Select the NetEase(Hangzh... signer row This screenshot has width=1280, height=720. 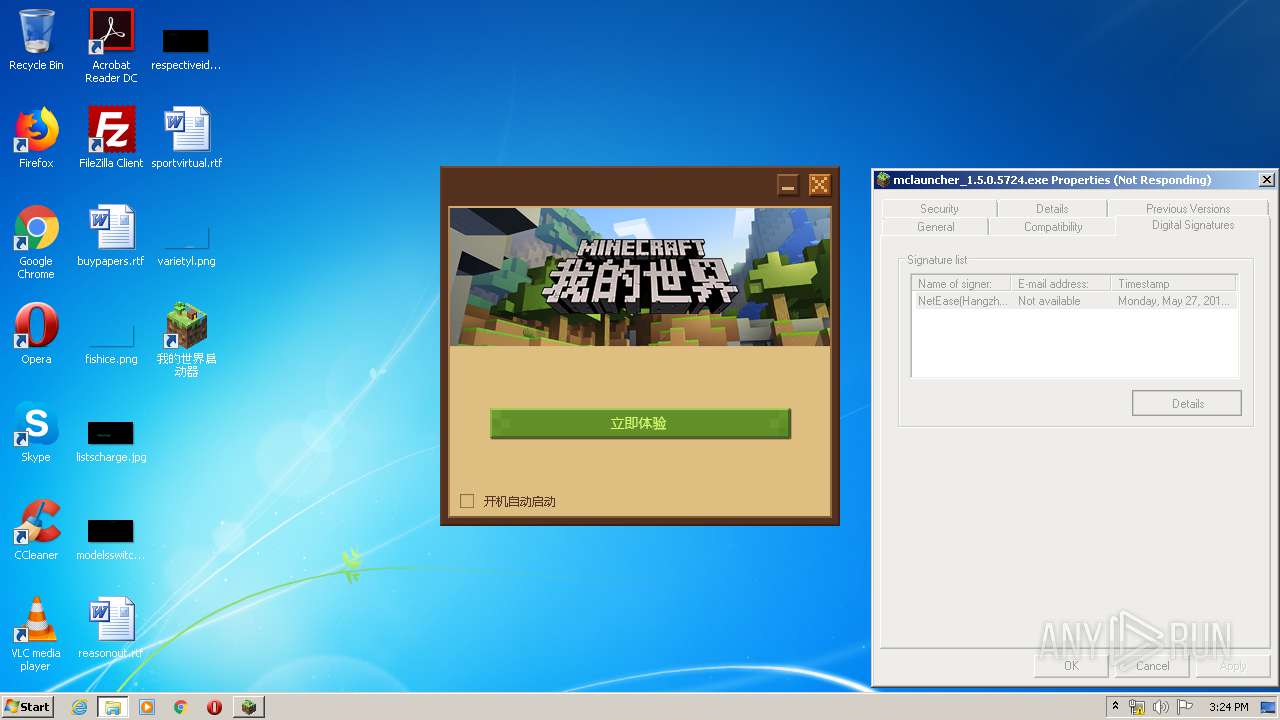click(1075, 301)
